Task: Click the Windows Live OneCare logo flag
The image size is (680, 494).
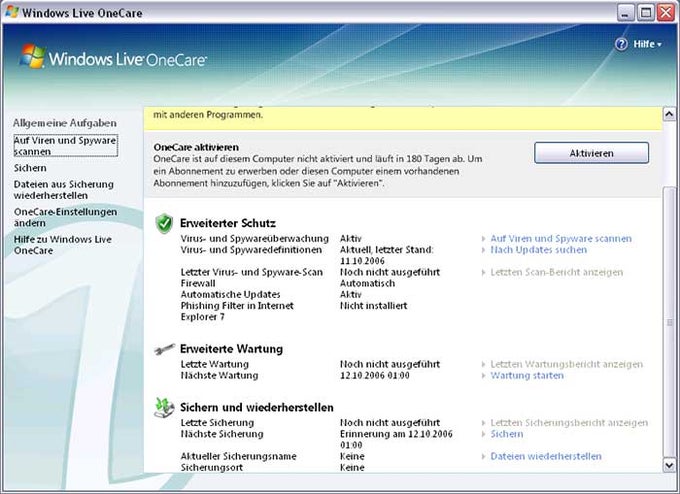Action: tap(33, 56)
